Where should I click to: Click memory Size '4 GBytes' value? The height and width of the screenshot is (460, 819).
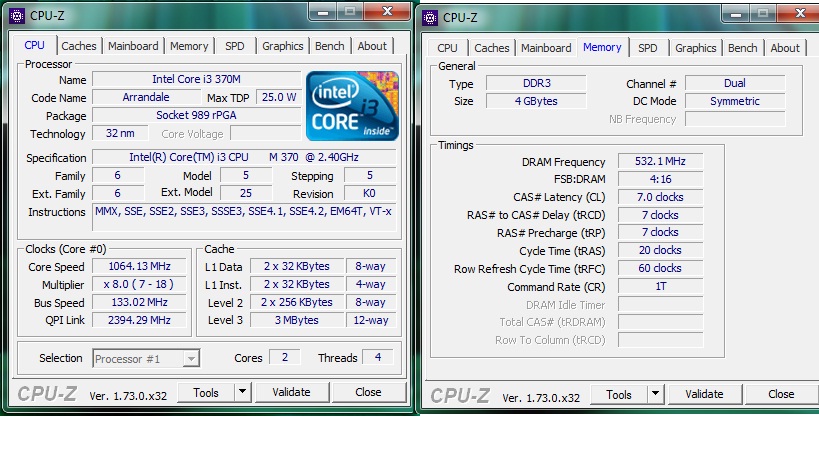(x=536, y=101)
